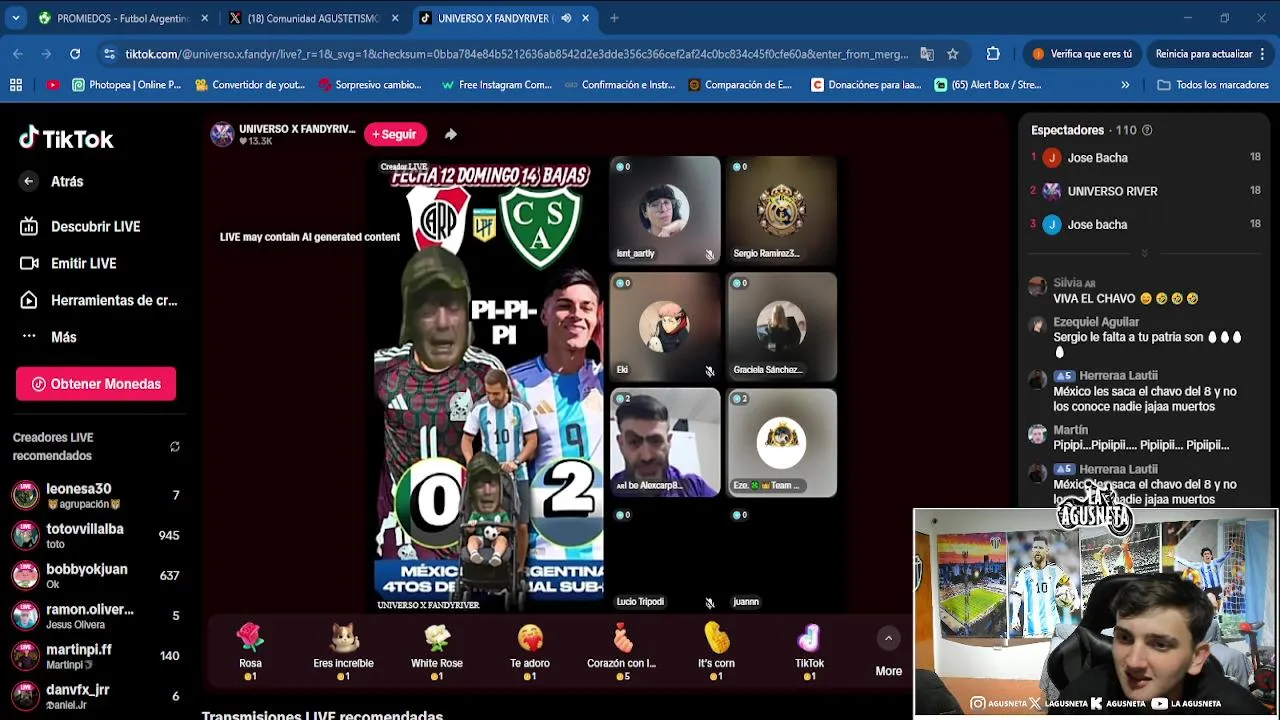Open Graciela Sánchez guest tile
Screen dimensions: 1280x720
point(782,326)
